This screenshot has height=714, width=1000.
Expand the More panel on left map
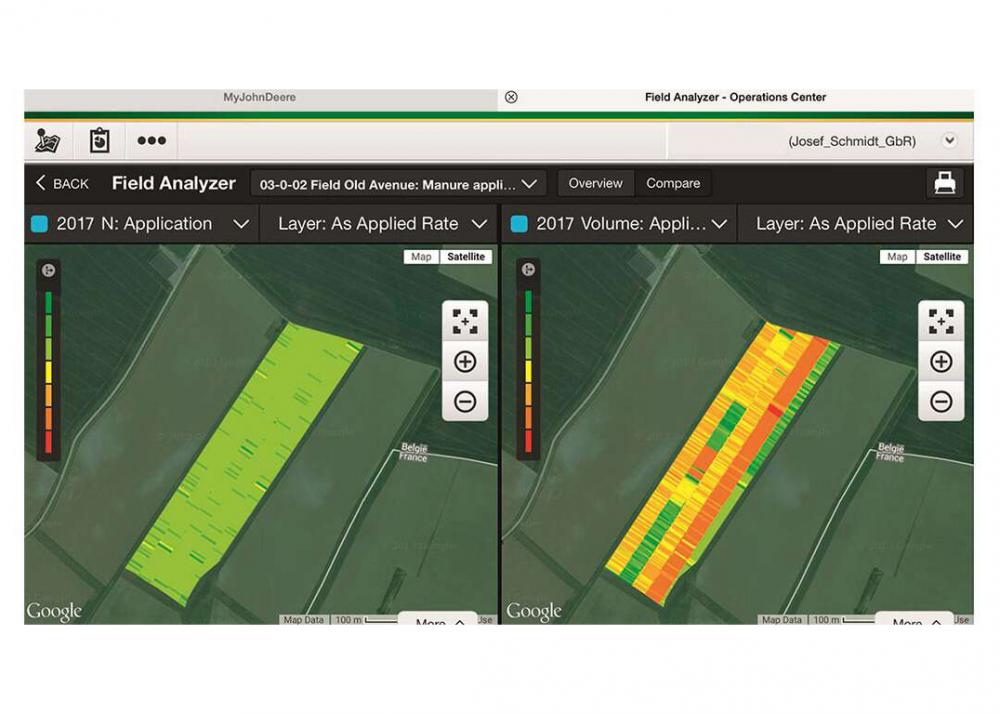(438, 620)
